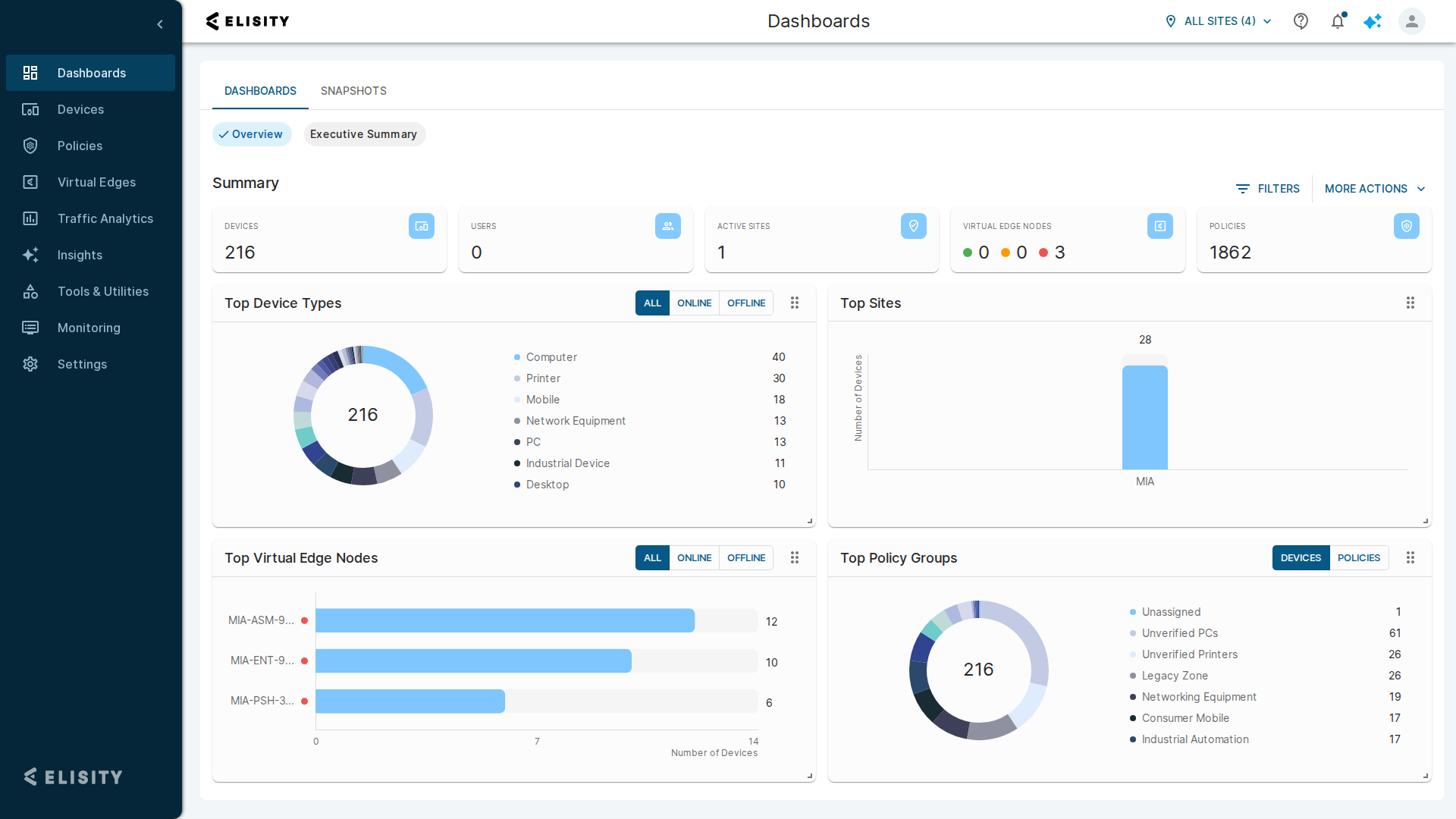Collapse the left sidebar with chevron
Image resolution: width=1456 pixels, height=819 pixels.
(160, 24)
